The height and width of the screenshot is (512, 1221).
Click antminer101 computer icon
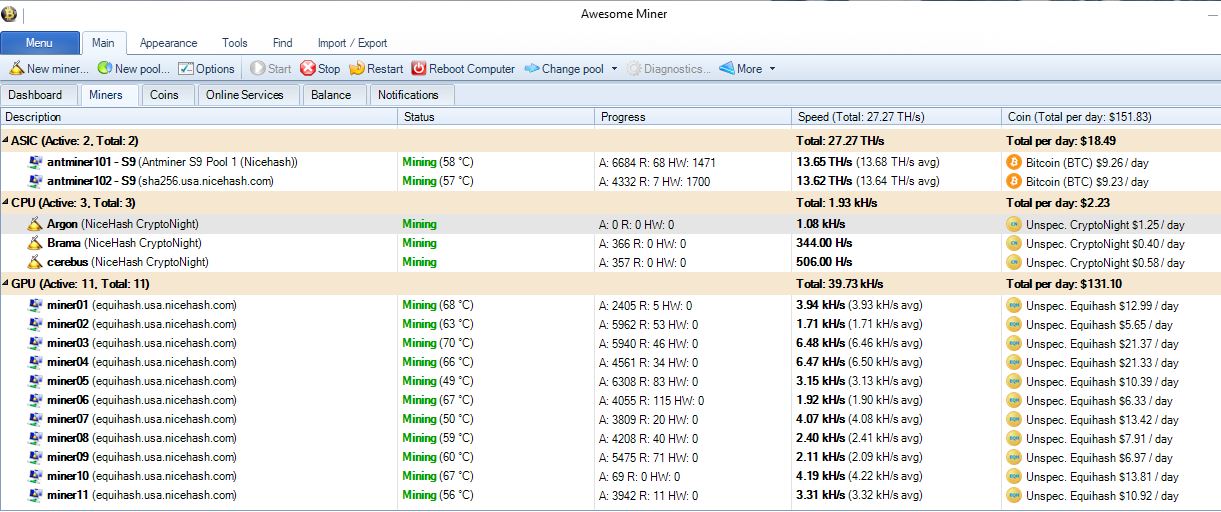pyautogui.click(x=36, y=161)
